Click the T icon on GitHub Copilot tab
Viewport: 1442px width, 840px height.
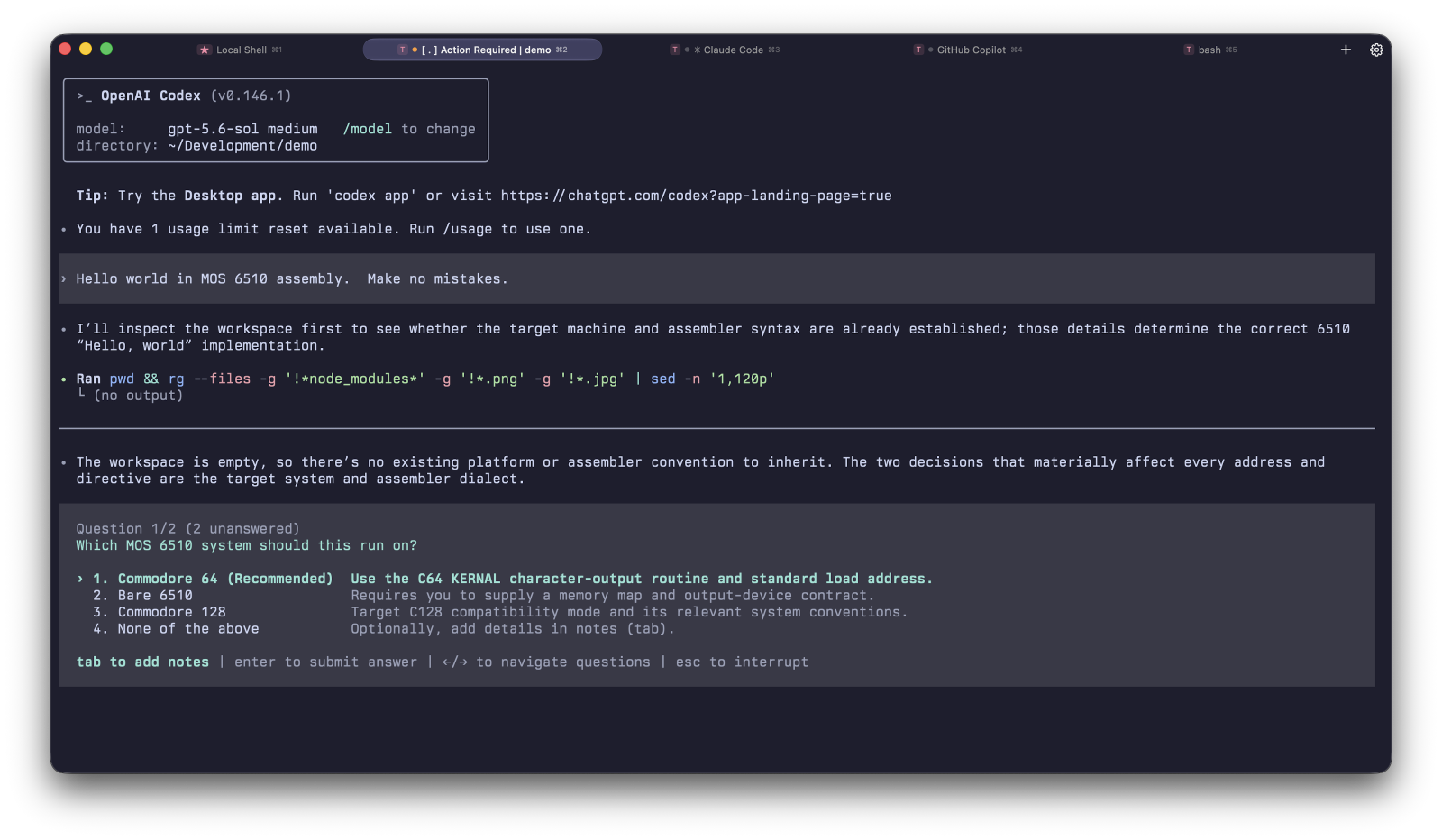tap(918, 50)
